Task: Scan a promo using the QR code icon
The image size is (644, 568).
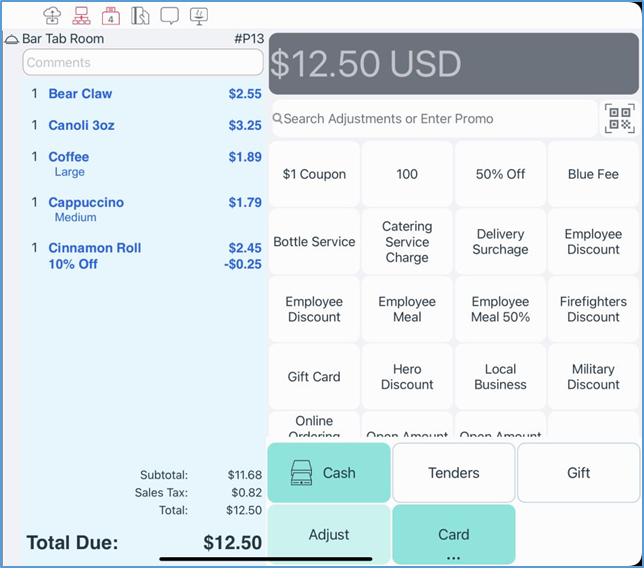Action: pyautogui.click(x=619, y=119)
